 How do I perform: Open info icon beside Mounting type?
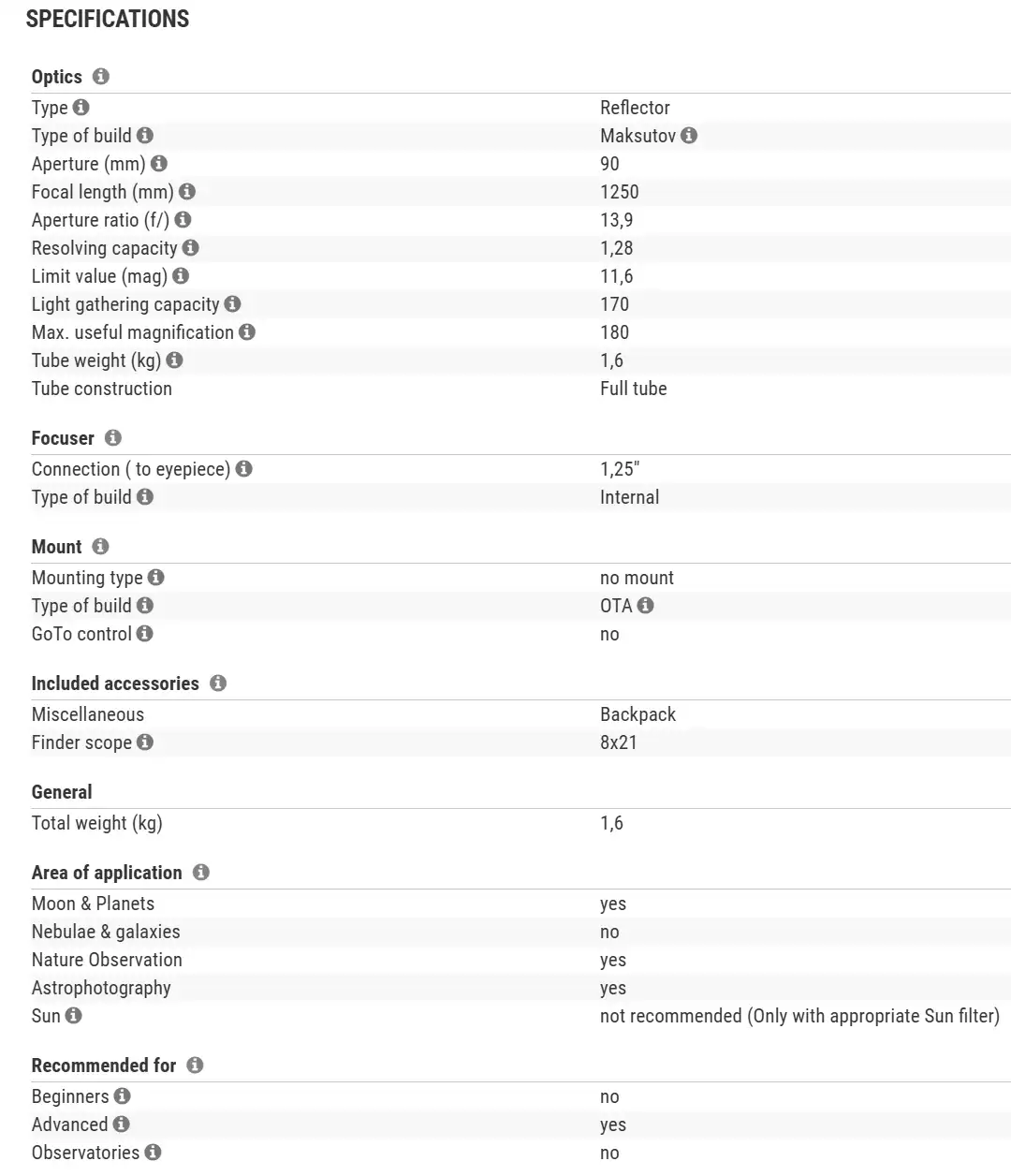(x=156, y=578)
